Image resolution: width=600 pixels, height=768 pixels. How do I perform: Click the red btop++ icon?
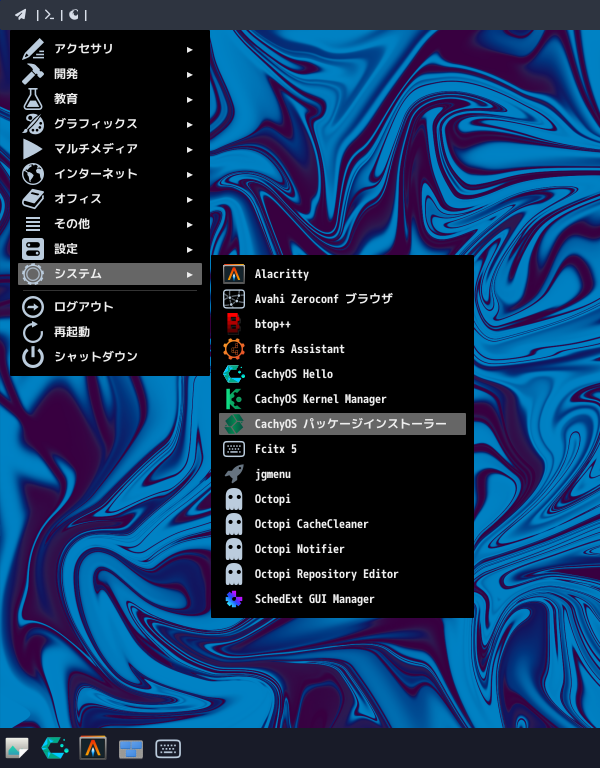point(234,324)
